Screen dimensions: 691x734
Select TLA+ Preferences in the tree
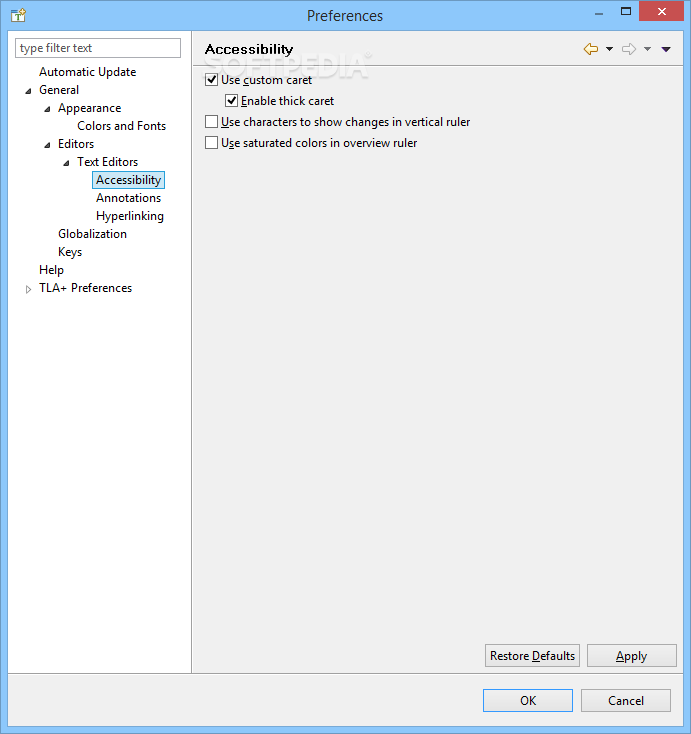[86, 288]
